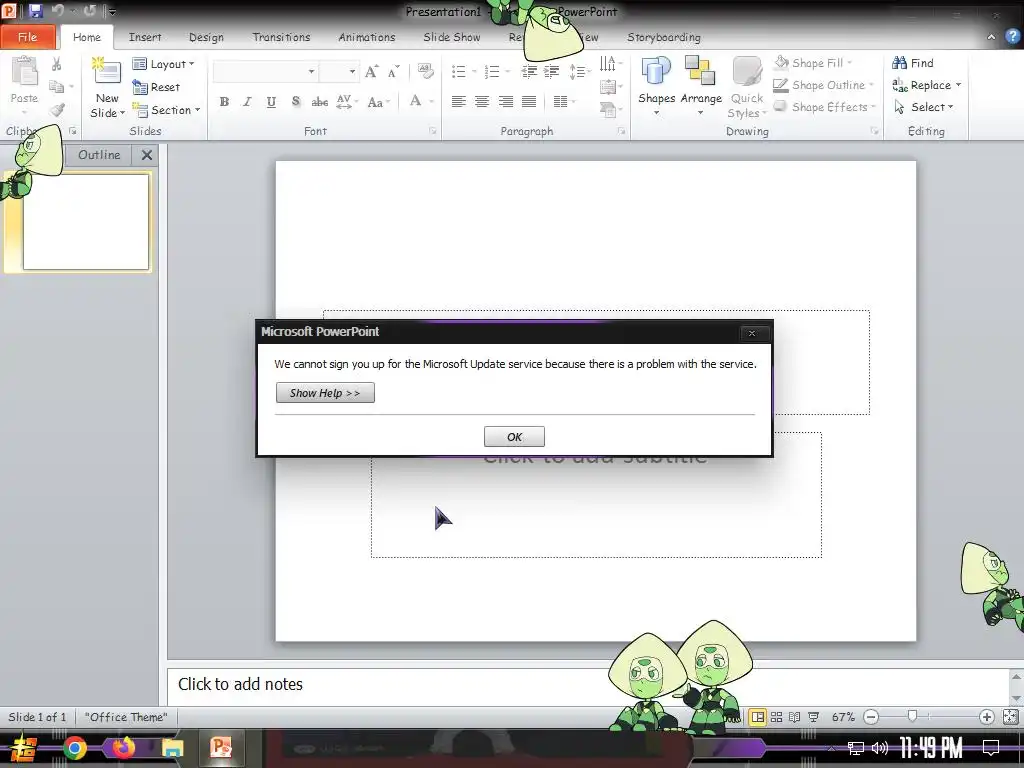This screenshot has width=1024, height=768.
Task: Open the File tab
Action: 27,37
